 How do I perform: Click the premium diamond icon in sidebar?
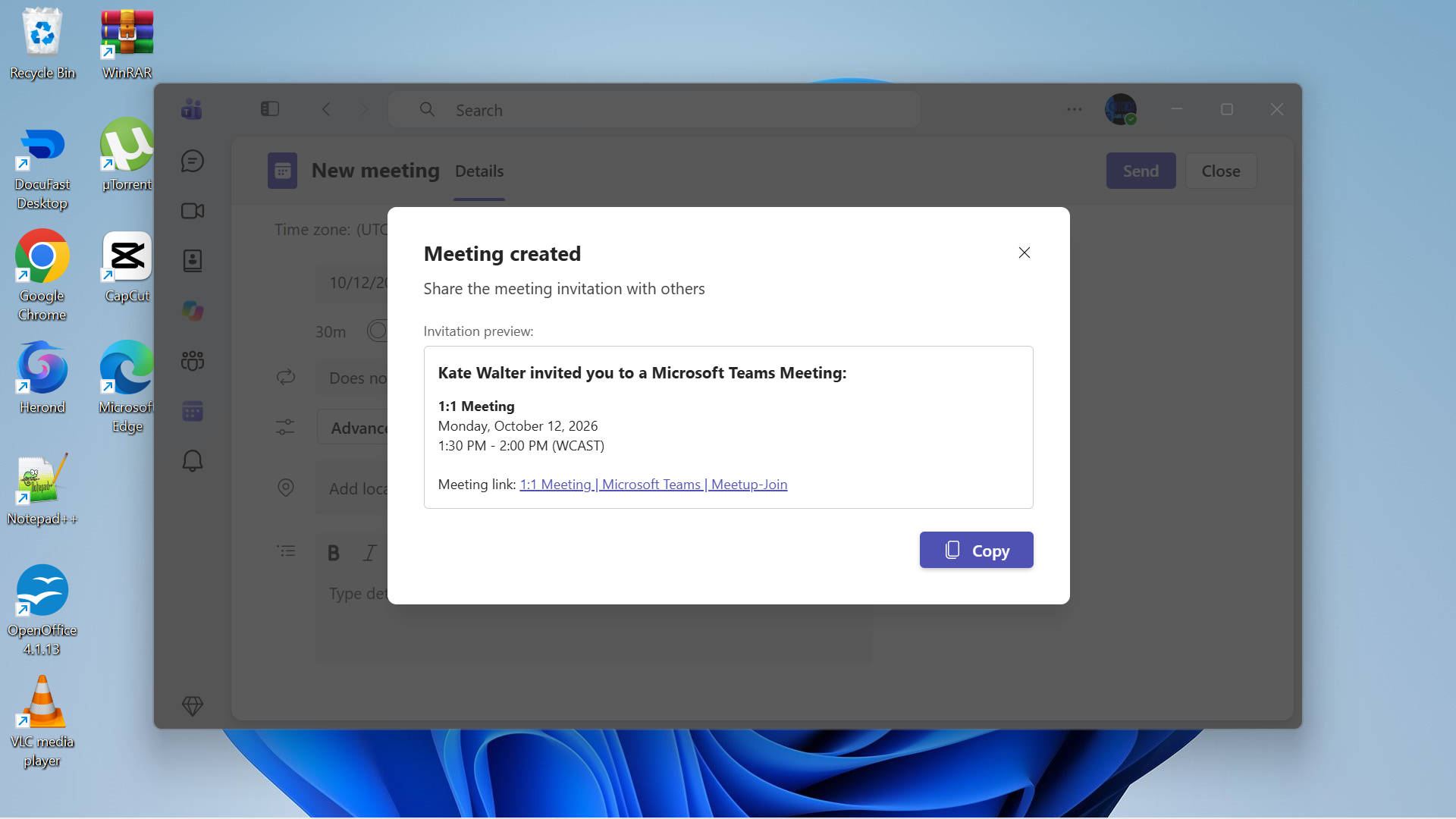point(193,706)
